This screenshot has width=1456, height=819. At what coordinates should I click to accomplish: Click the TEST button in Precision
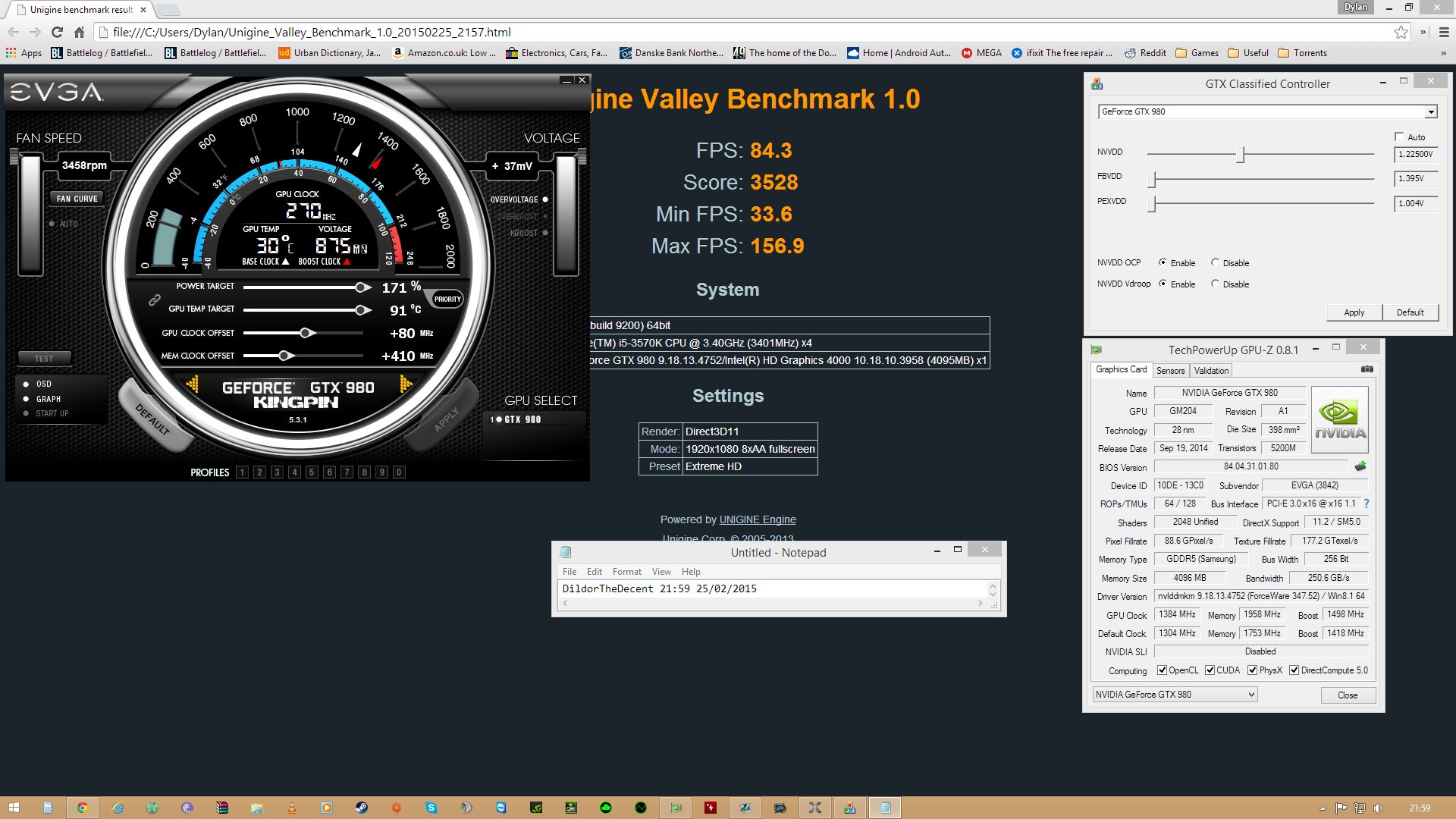click(44, 359)
